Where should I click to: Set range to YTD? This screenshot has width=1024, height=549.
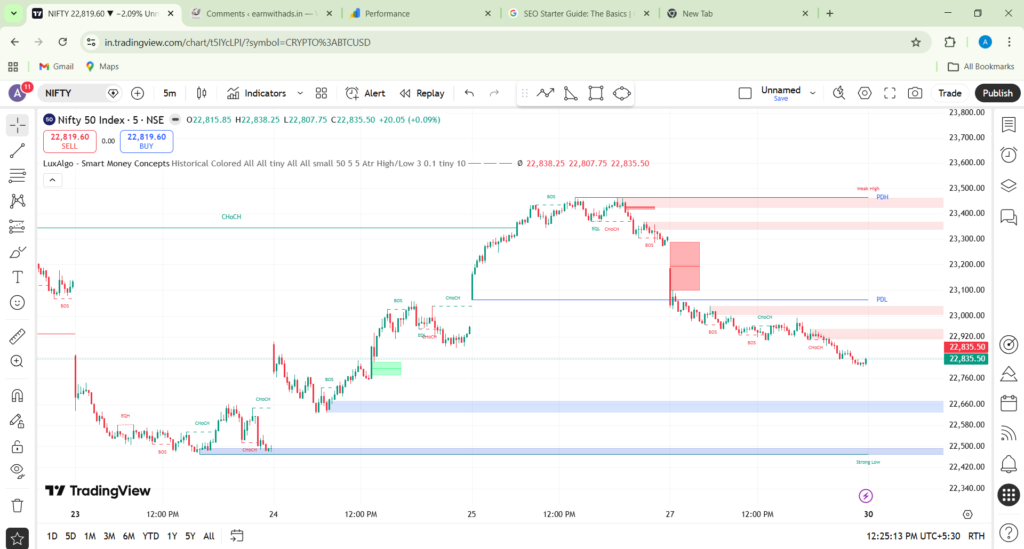point(151,536)
